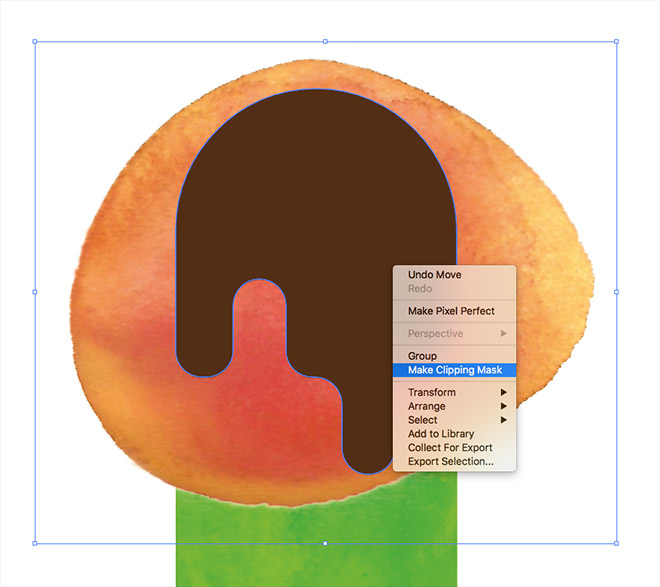The width and height of the screenshot is (660, 587).
Task: Click the green watercolor rectangle
Action: pos(316,543)
